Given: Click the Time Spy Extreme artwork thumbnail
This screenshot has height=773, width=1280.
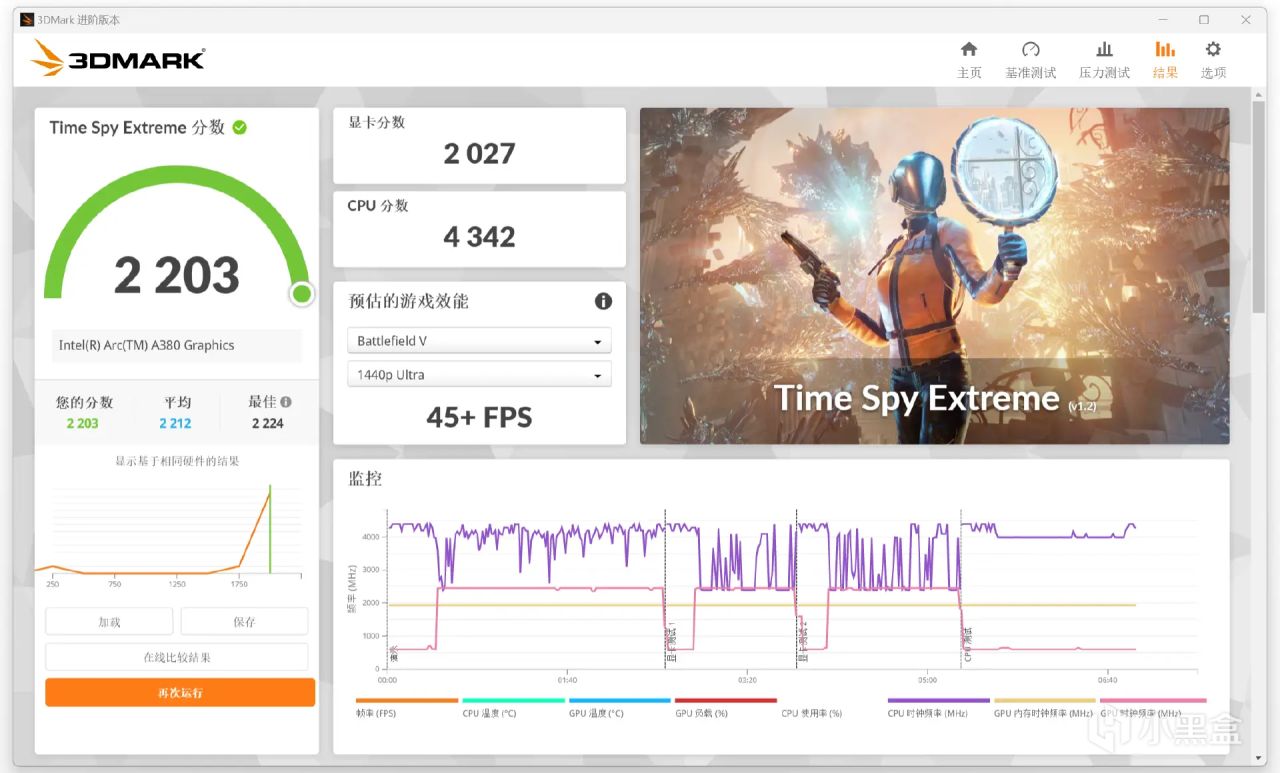Looking at the screenshot, I should click(x=934, y=276).
